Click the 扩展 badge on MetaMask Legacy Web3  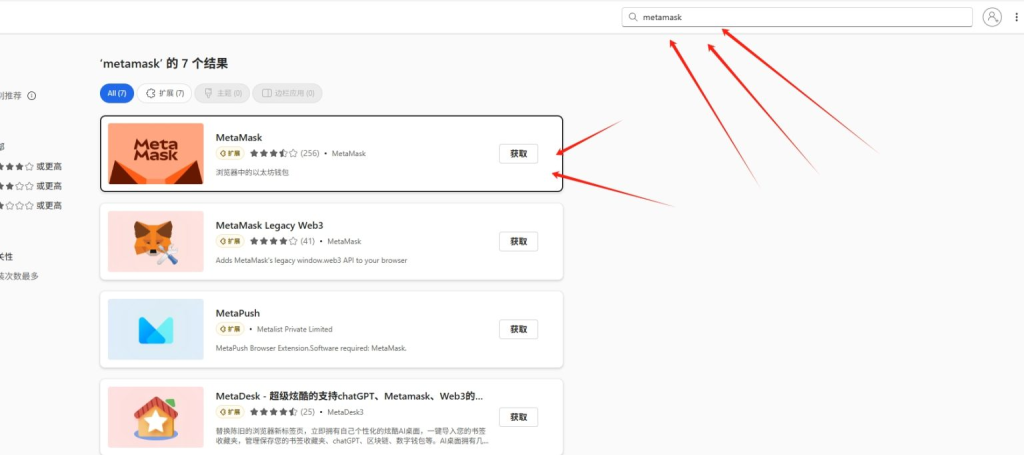point(230,241)
